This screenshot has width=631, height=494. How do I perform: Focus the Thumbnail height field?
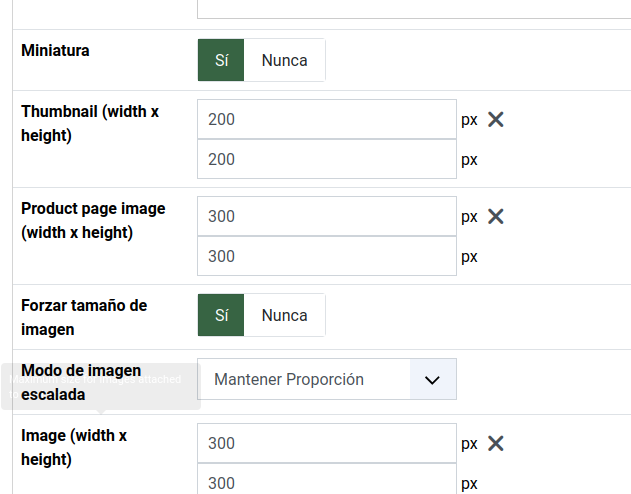326,159
